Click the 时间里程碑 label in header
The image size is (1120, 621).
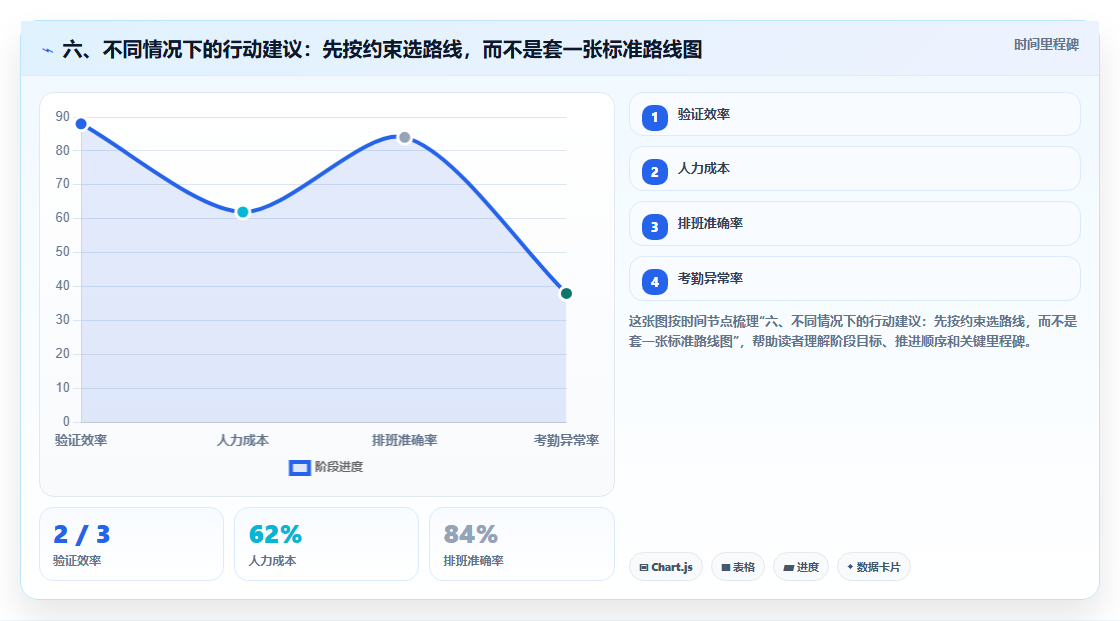point(1046,44)
